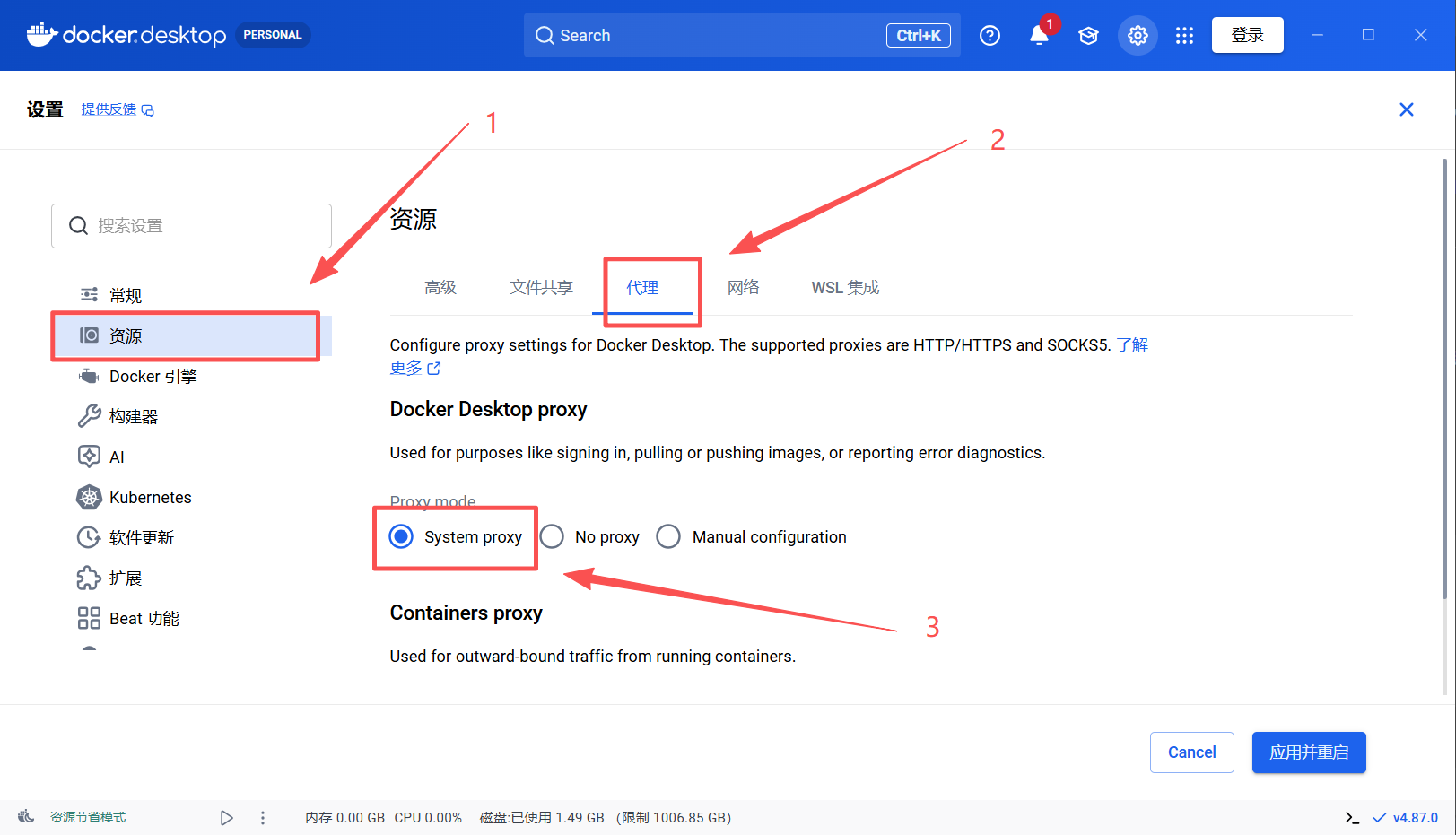Click the CPU 0.00% status text
Viewport: 1456px width, 835px height.
click(428, 818)
